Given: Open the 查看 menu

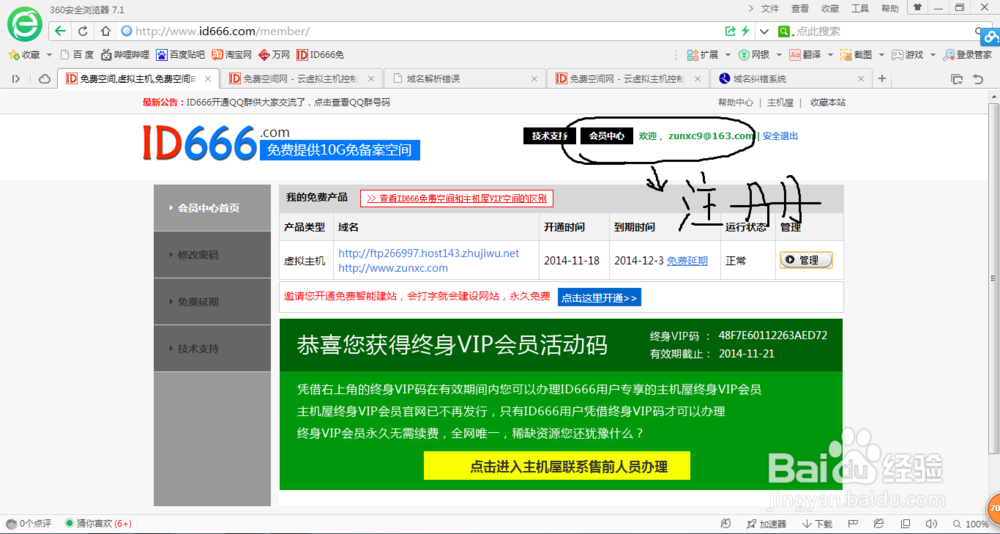Looking at the screenshot, I should pyautogui.click(x=800, y=8).
